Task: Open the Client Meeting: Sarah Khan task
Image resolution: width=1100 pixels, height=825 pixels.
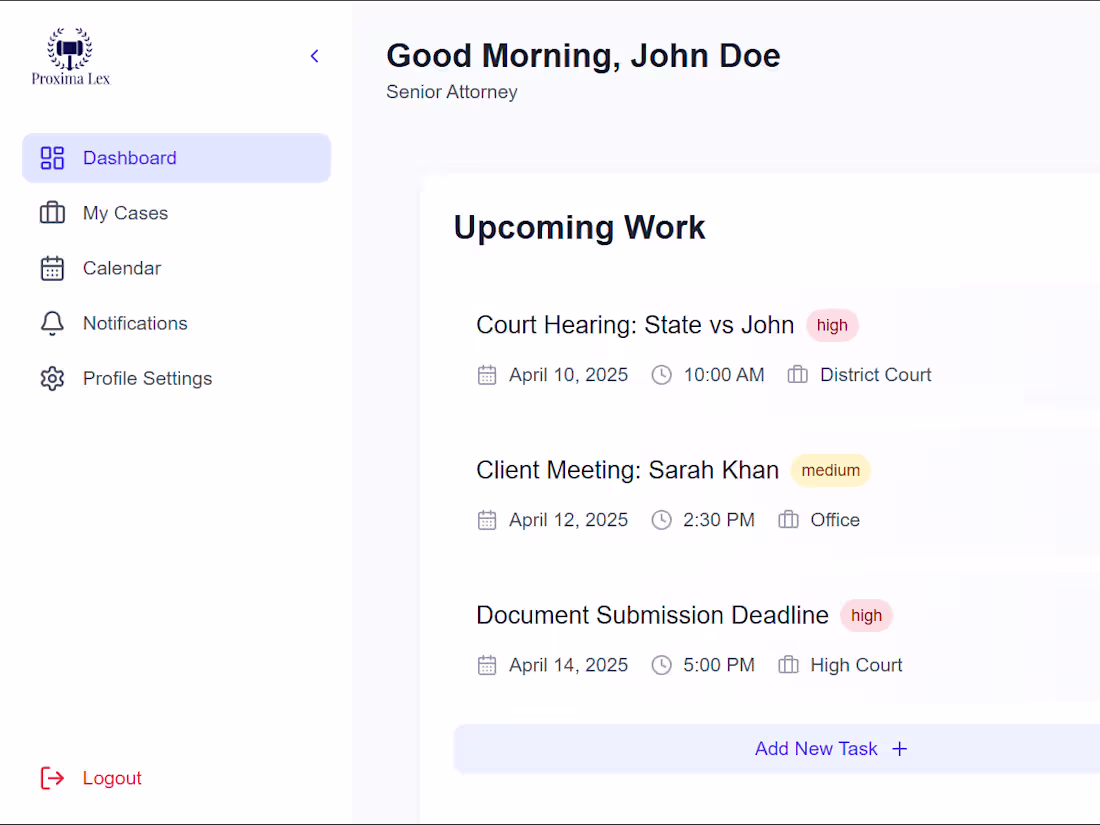Action: point(627,470)
